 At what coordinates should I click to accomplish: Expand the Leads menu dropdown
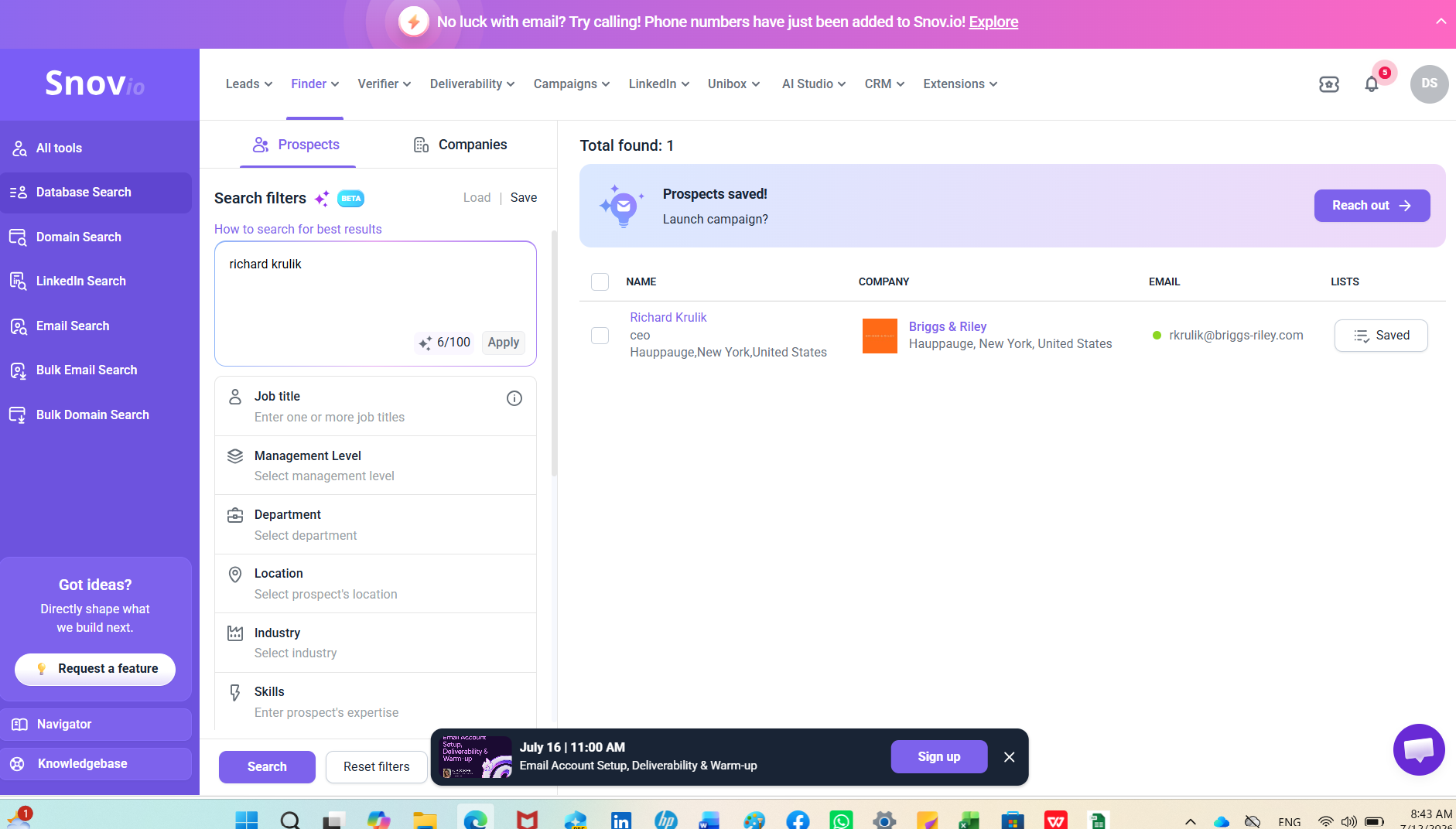(249, 84)
